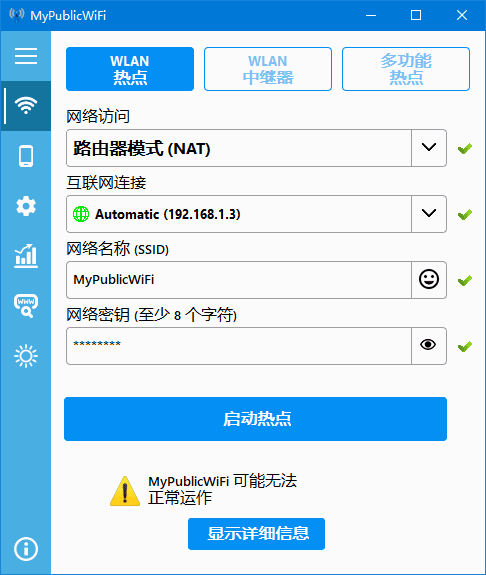
Task: Click the 网络名称 (SSID) label
Action: click(117, 249)
